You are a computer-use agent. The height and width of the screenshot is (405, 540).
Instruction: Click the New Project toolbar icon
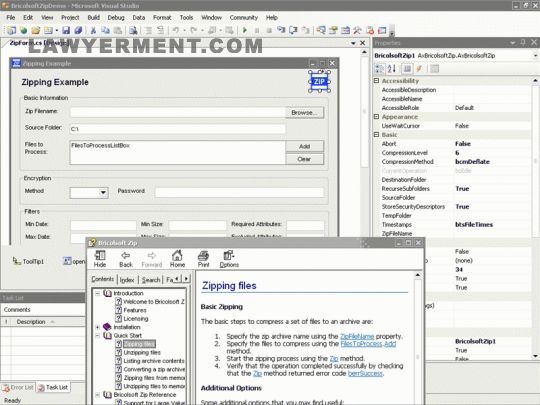point(11,30)
